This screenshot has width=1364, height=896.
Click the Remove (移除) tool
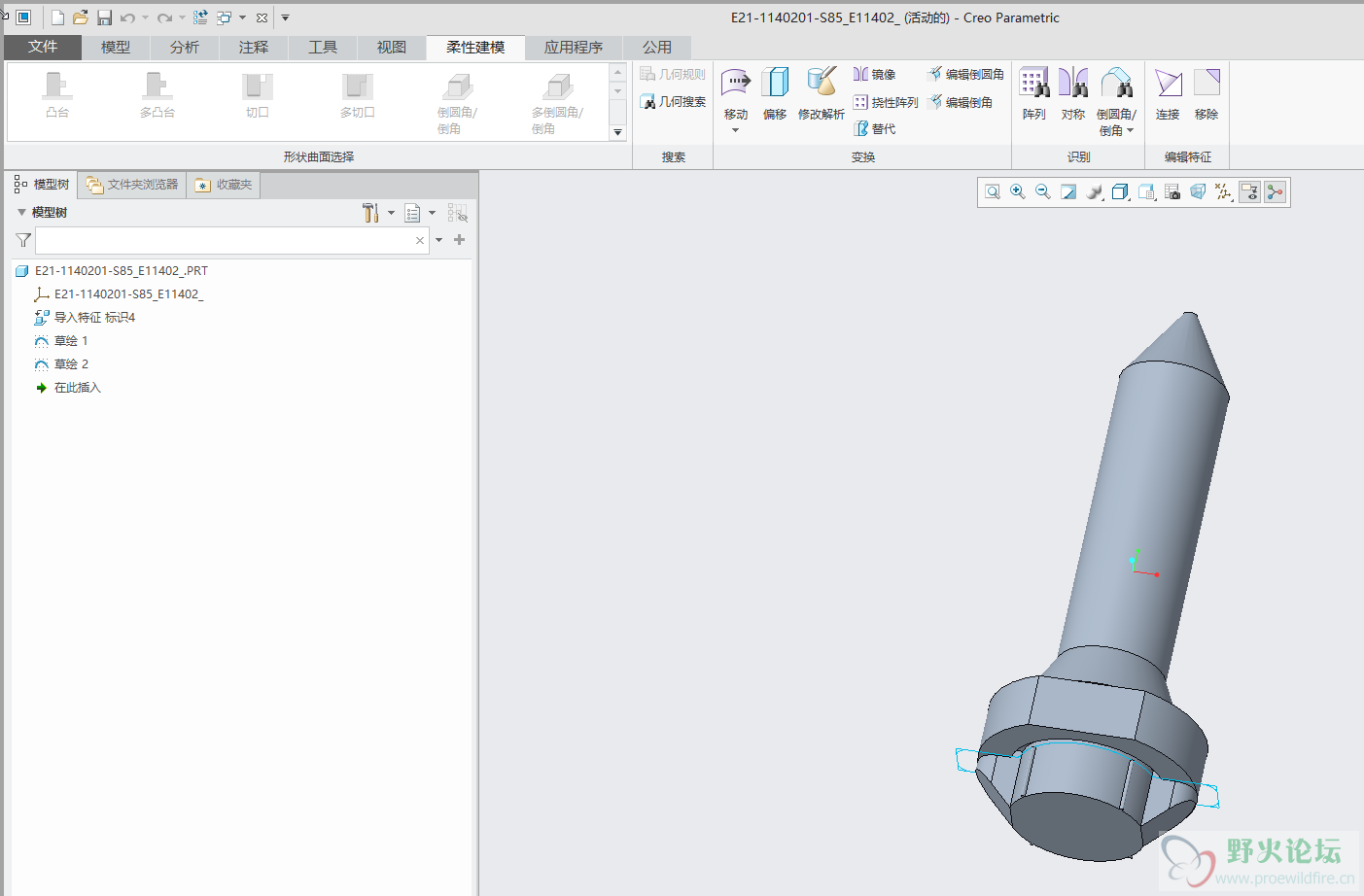pos(1207,92)
